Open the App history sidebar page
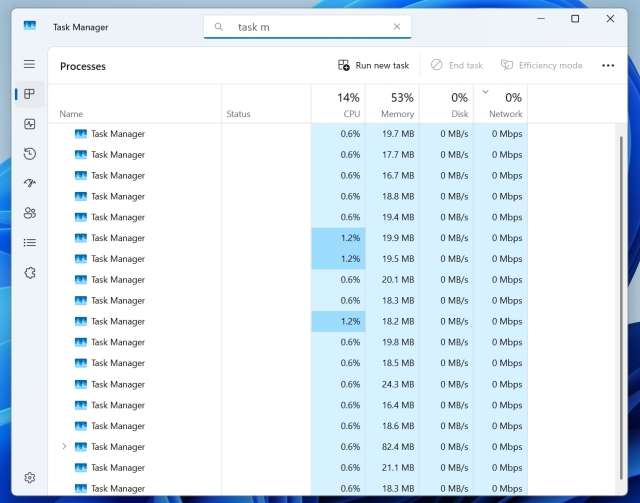Screen dimensions: 640x503 (x=29, y=154)
